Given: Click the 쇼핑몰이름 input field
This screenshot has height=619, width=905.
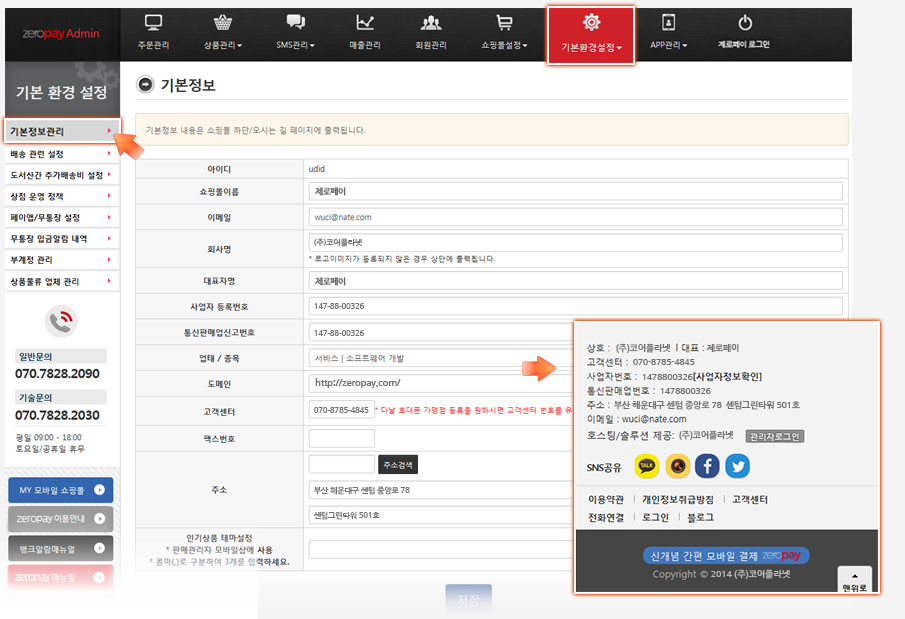Looking at the screenshot, I should click(575, 191).
